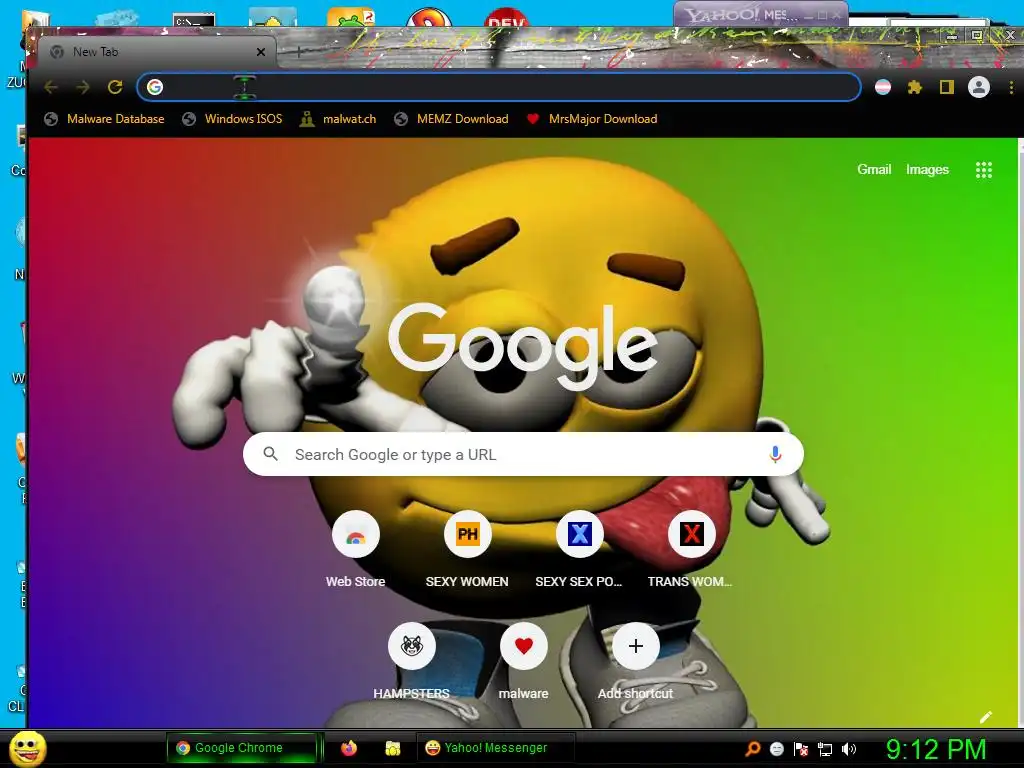Viewport: 1024px width, 768px height.
Task: Go back with the yellow back arrow
Action: [x=51, y=87]
